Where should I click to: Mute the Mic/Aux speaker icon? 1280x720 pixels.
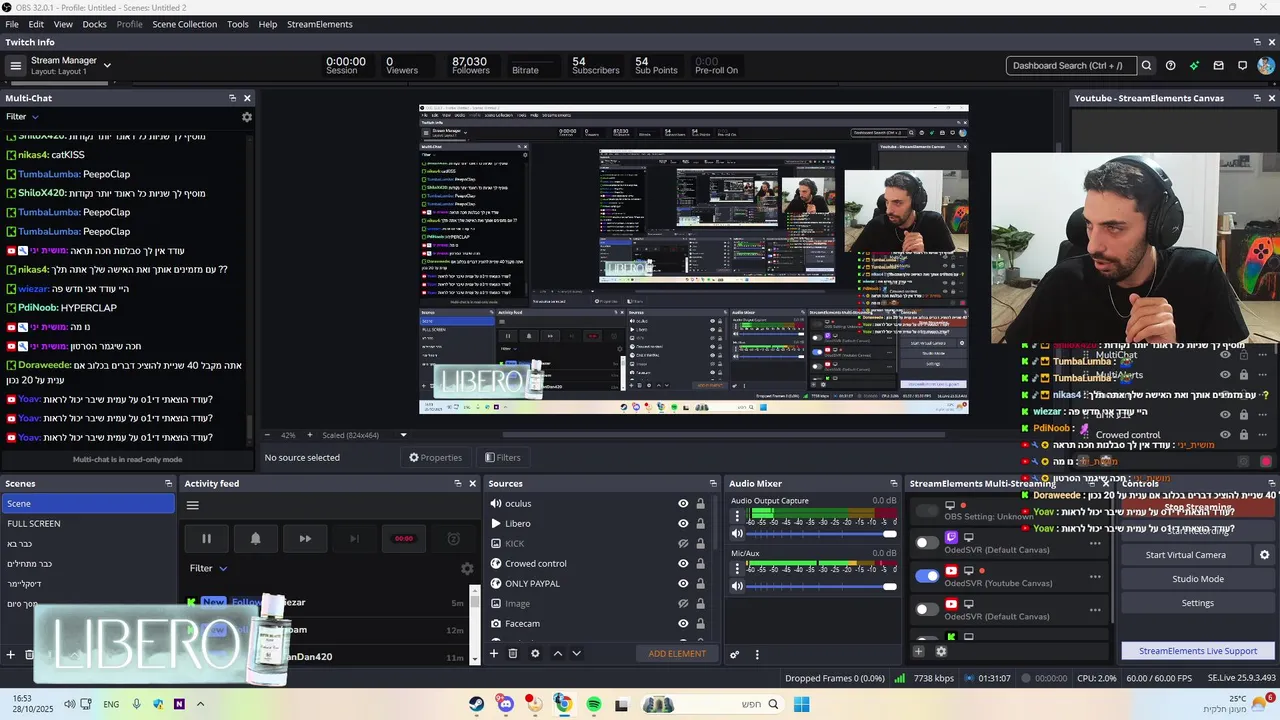pos(738,586)
